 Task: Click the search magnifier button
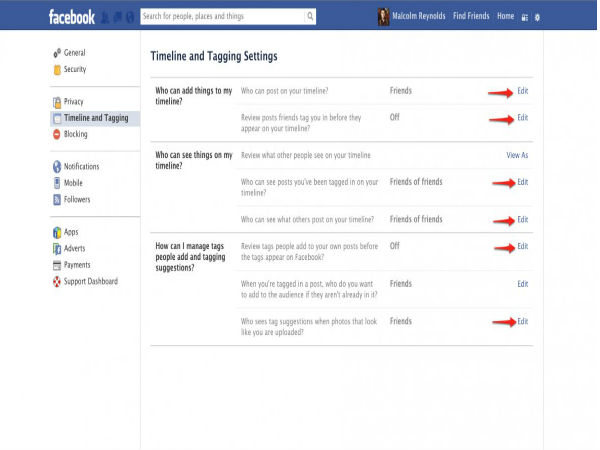(310, 16)
